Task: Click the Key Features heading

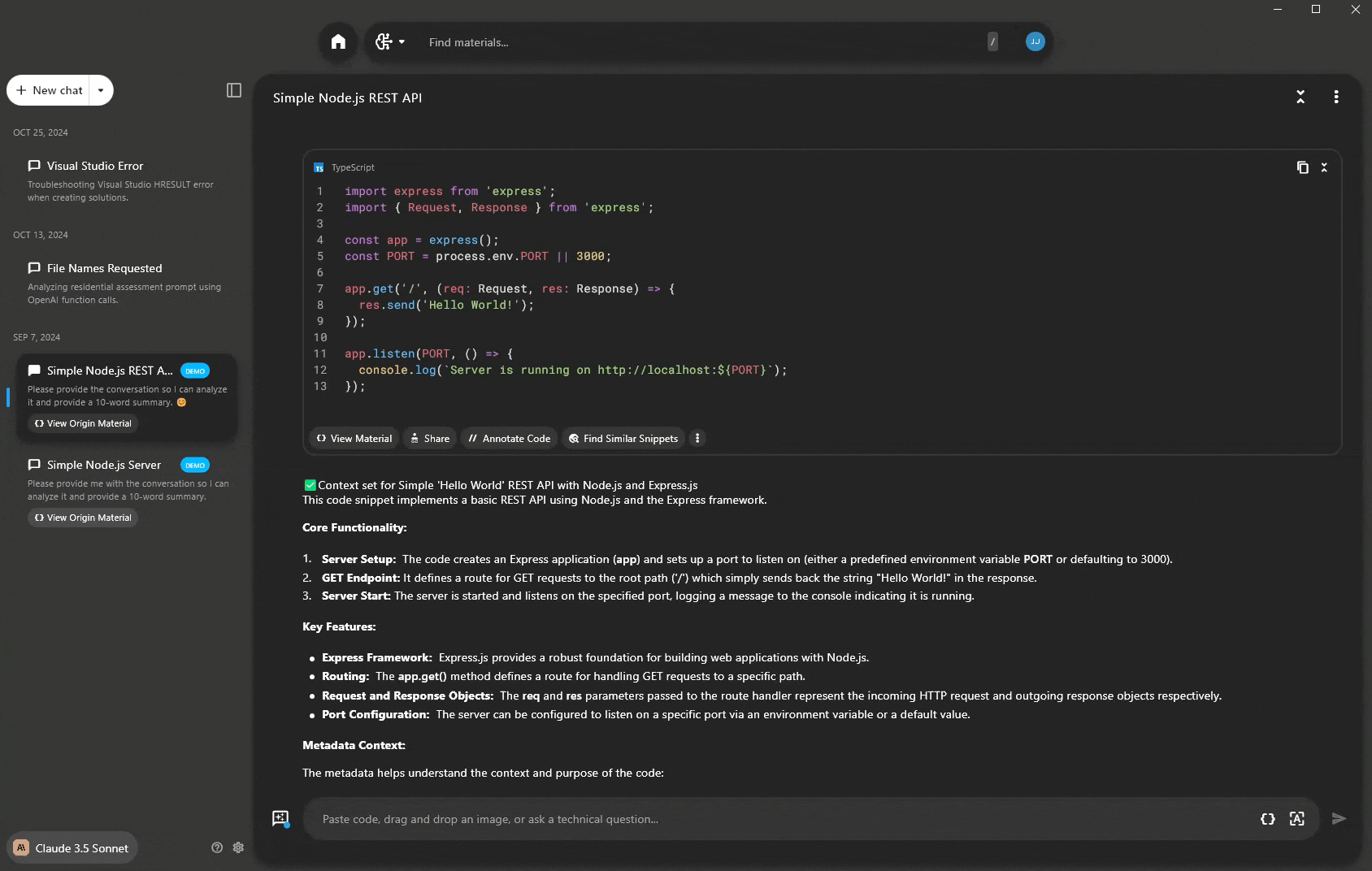Action: coord(339,626)
